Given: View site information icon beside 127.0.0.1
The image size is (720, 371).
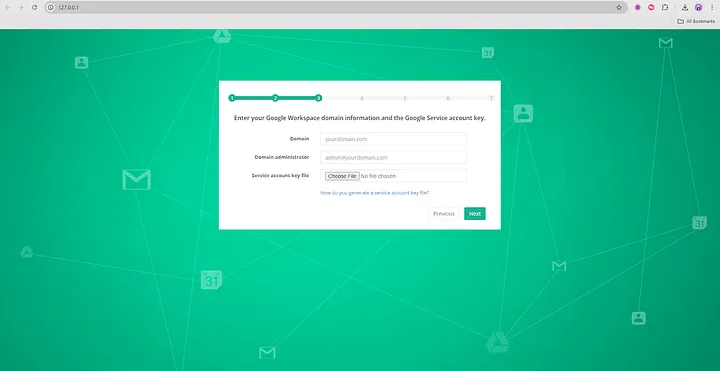Looking at the screenshot, I should click(x=51, y=7).
